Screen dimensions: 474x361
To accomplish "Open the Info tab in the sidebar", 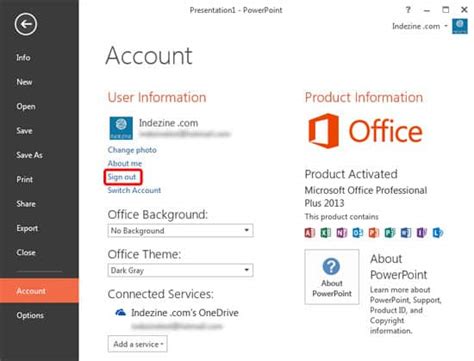I will tap(23, 58).
